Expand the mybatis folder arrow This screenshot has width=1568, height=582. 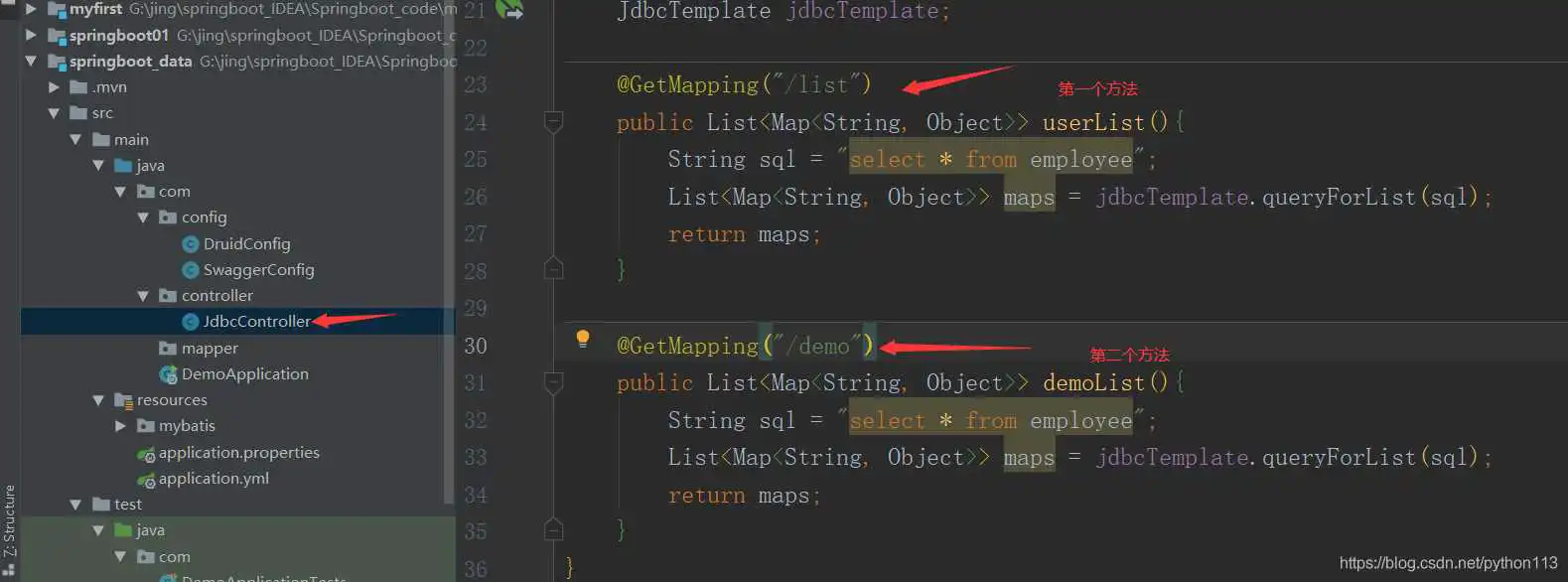point(120,426)
